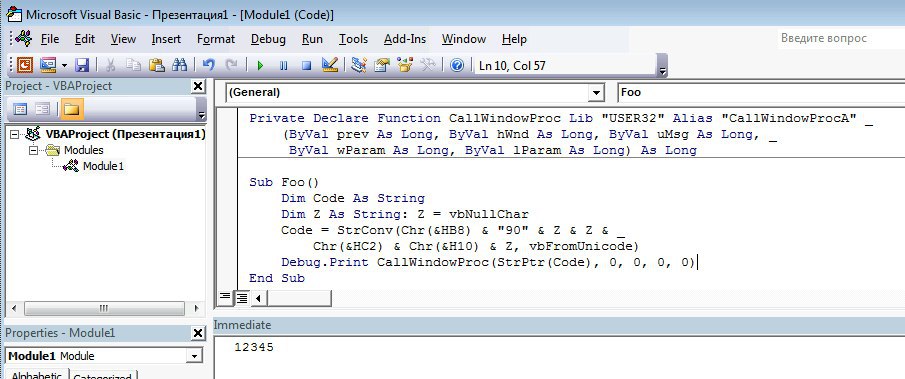
Task: Click the 'Dim Code As String' line
Action: tap(353, 198)
